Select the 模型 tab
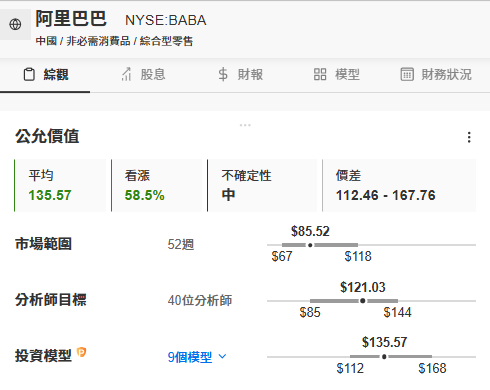The width and height of the screenshot is (490, 390). (x=337, y=75)
